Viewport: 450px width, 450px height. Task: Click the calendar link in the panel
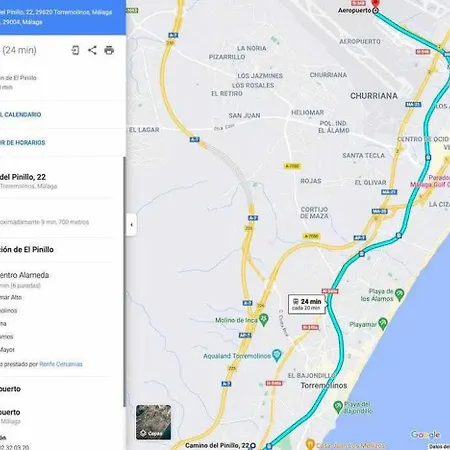21,115
